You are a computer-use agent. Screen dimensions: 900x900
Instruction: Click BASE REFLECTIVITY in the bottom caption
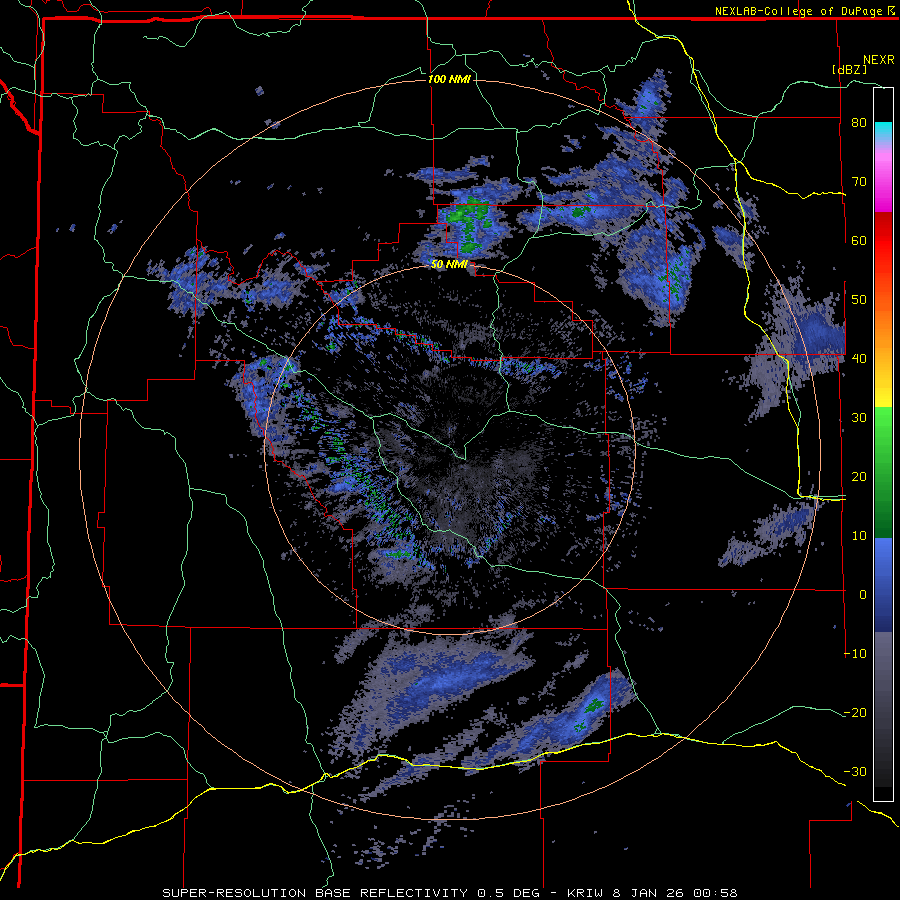pyautogui.click(x=393, y=893)
